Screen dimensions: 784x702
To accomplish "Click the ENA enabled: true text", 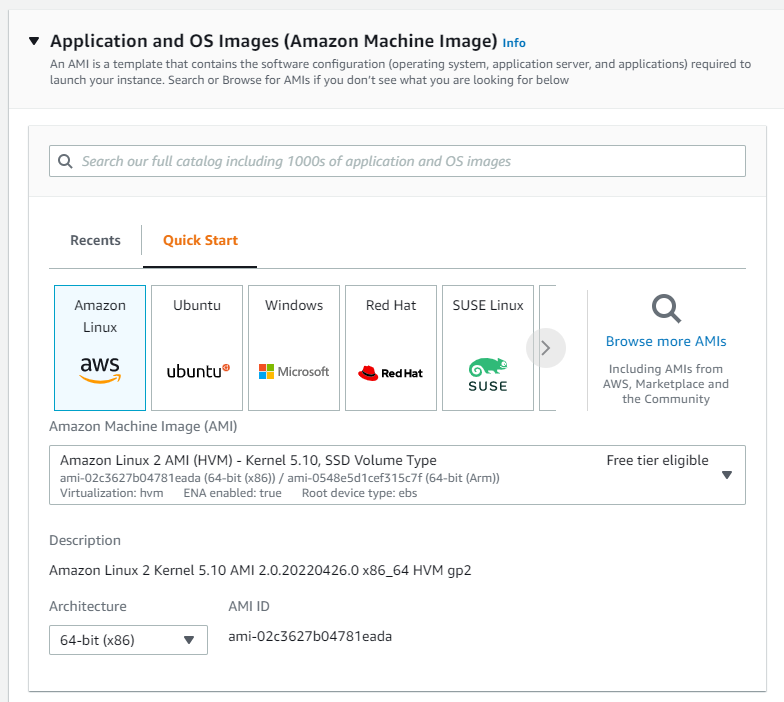I will [x=232, y=493].
